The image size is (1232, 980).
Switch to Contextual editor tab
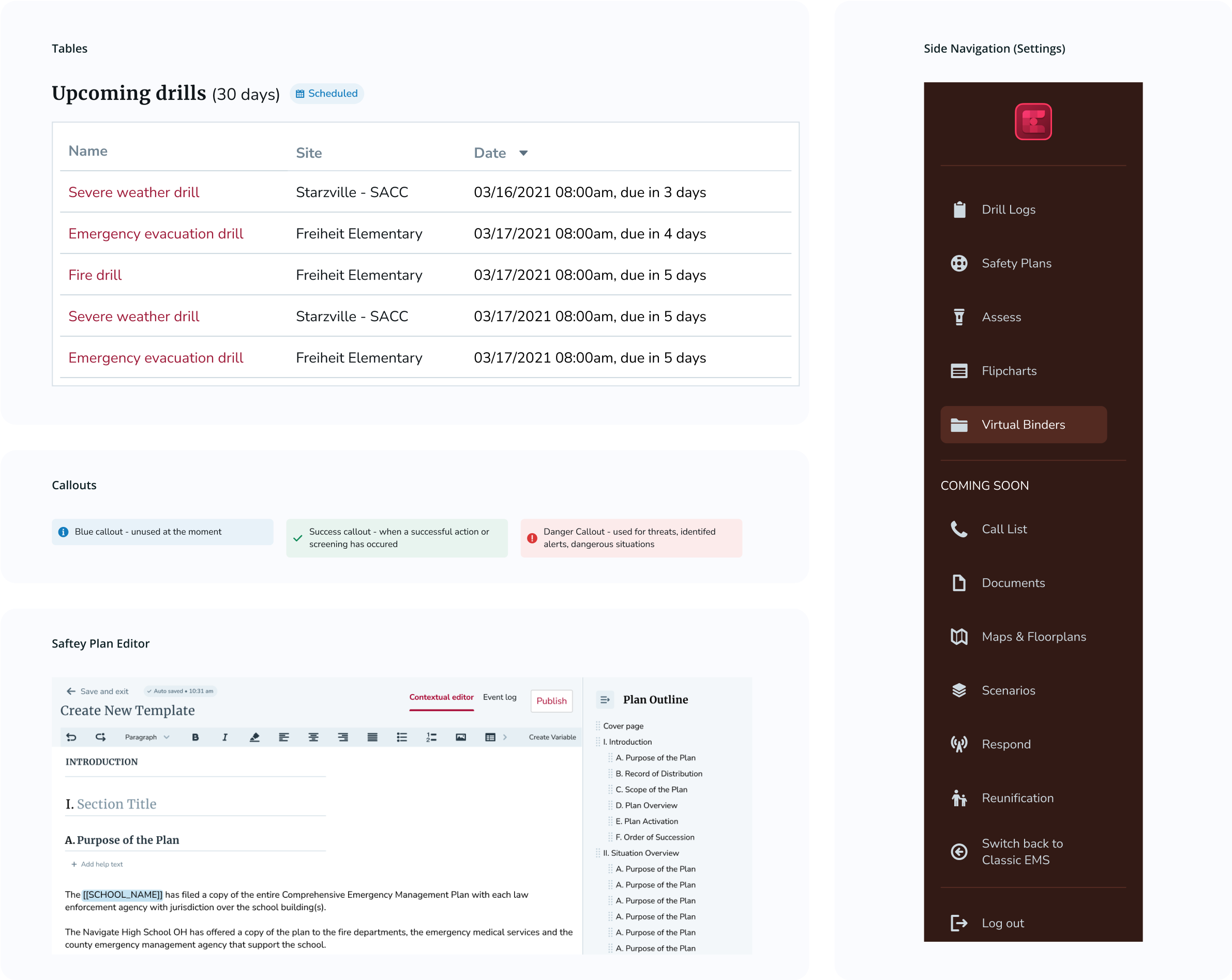point(441,697)
